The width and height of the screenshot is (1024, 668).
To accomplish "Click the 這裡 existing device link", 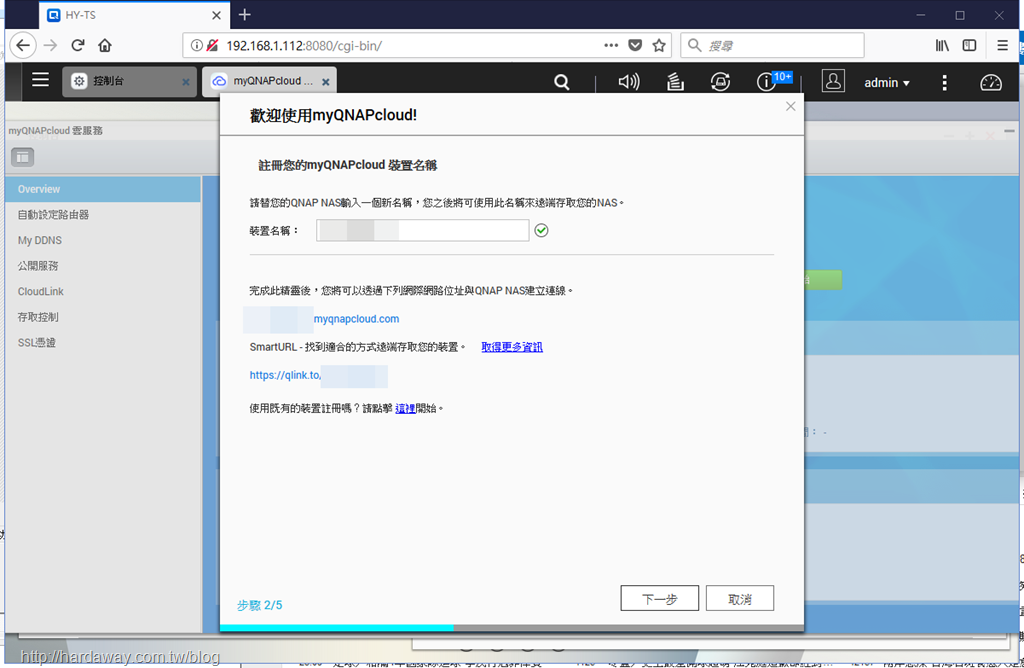I will (x=405, y=409).
